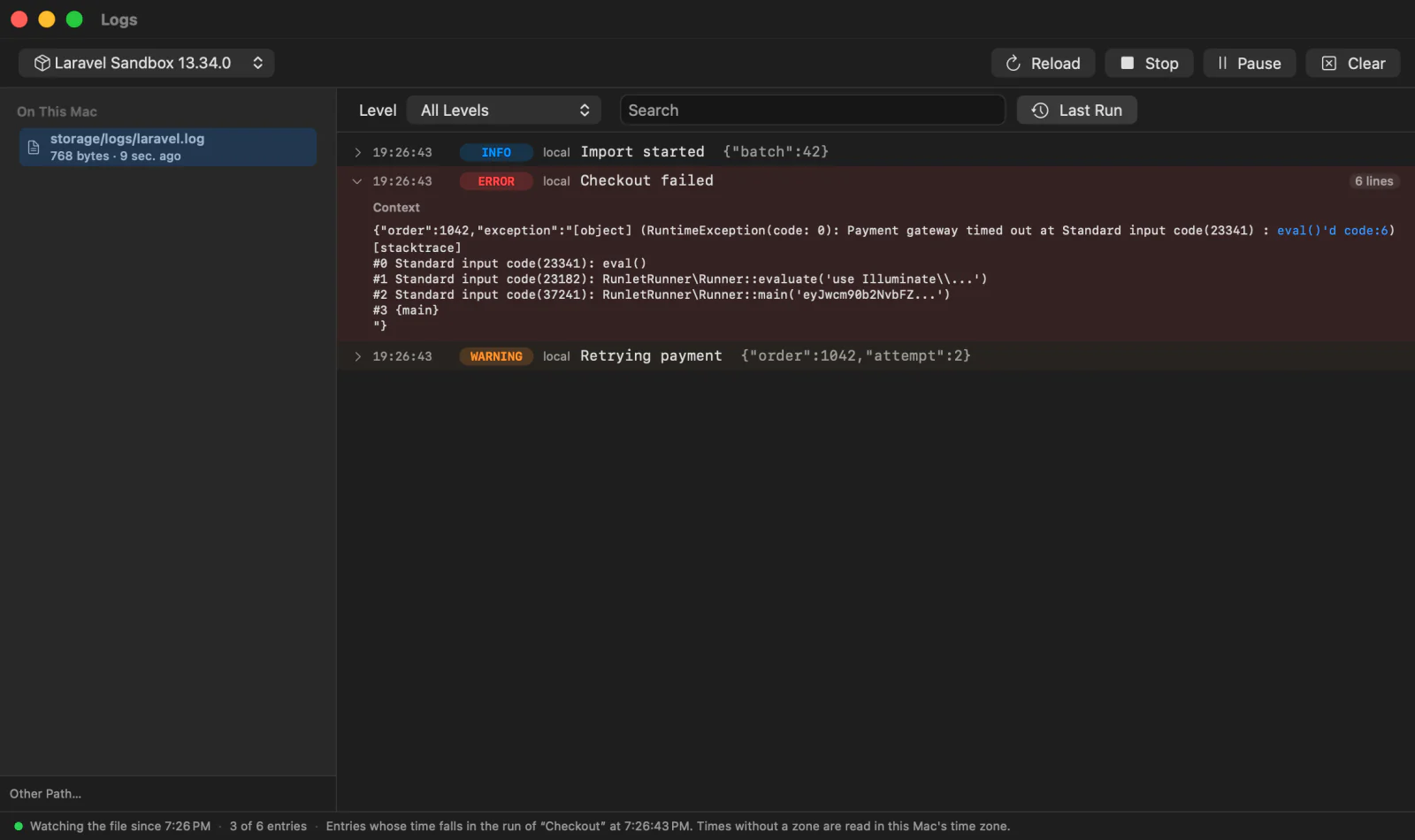Viewport: 1415px width, 840px height.
Task: Click stack frame #2 with Runner::main
Action: 662,295
